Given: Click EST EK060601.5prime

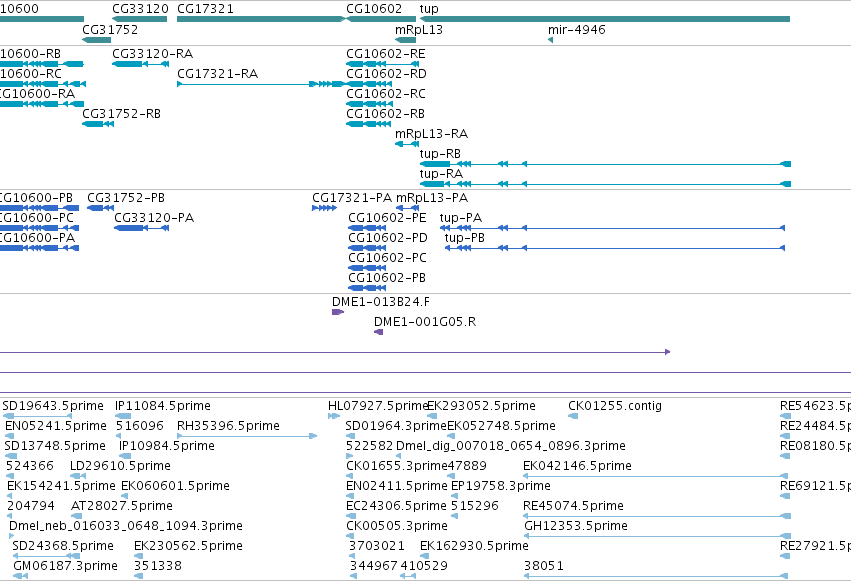Looking at the screenshot, I should [175, 487].
